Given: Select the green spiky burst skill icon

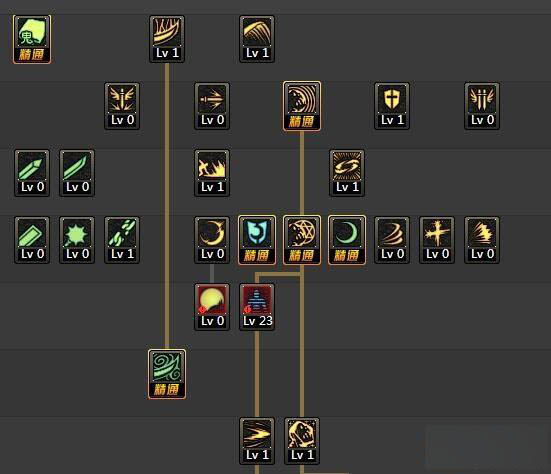Looking at the screenshot, I should 77,240.
